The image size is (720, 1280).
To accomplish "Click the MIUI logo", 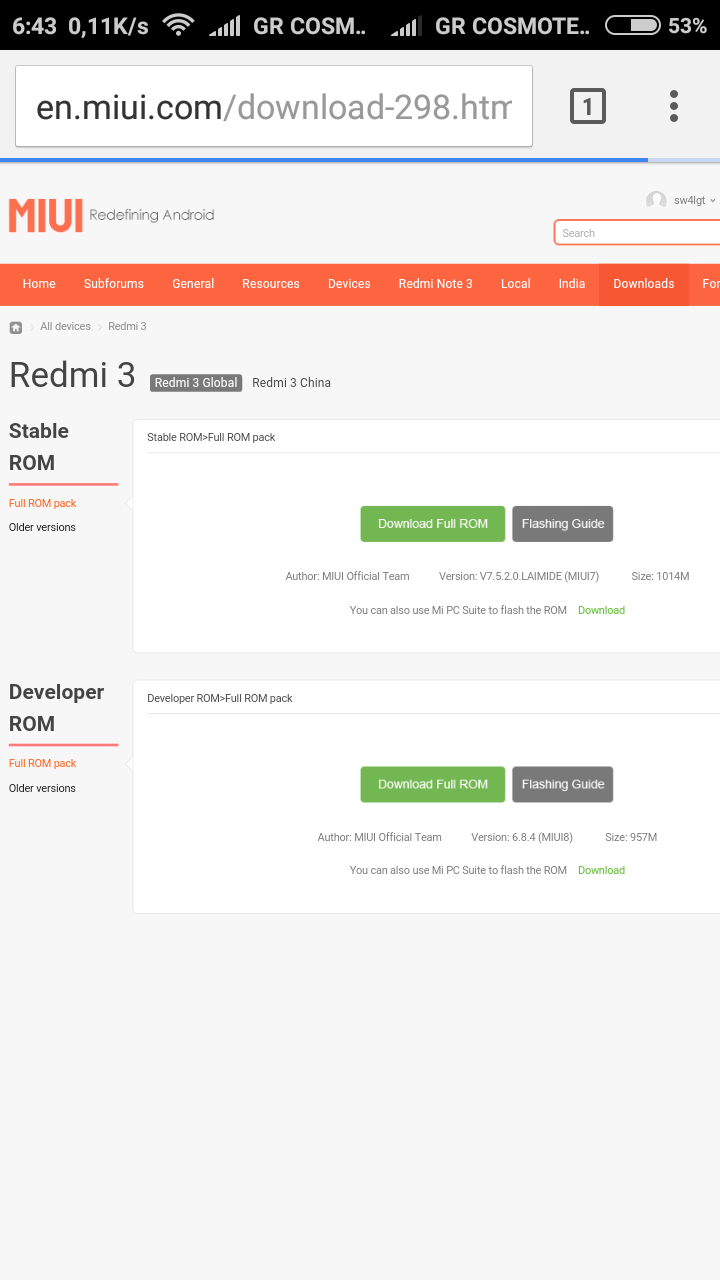I will pos(46,215).
